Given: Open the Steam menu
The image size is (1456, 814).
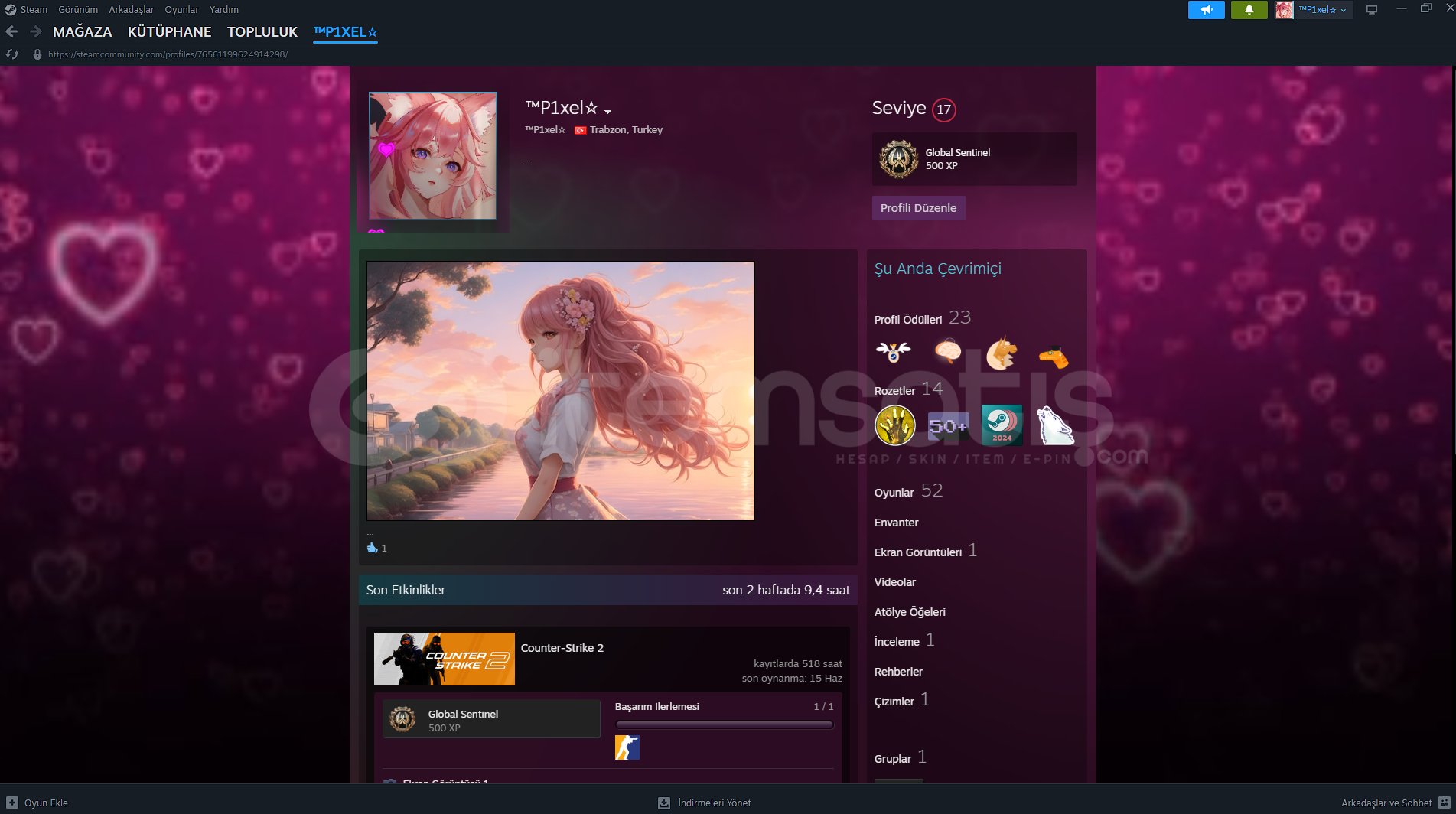Looking at the screenshot, I should 34,9.
